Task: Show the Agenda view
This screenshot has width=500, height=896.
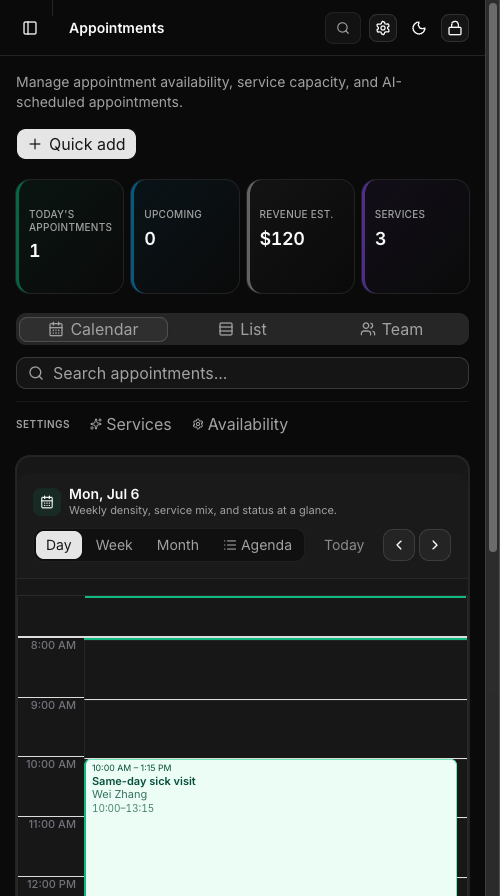Action: point(257,545)
